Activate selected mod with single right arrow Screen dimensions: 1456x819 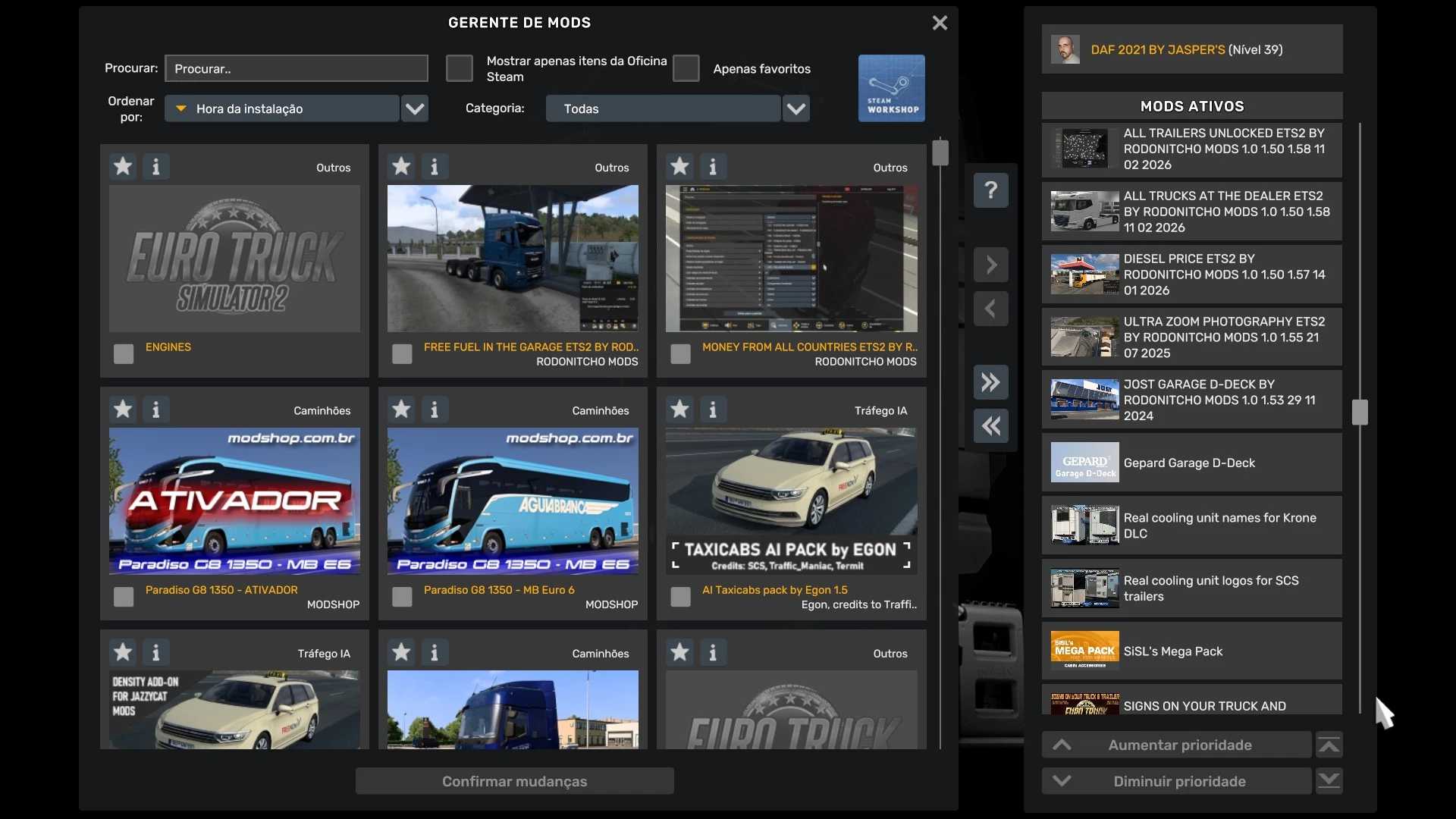990,265
